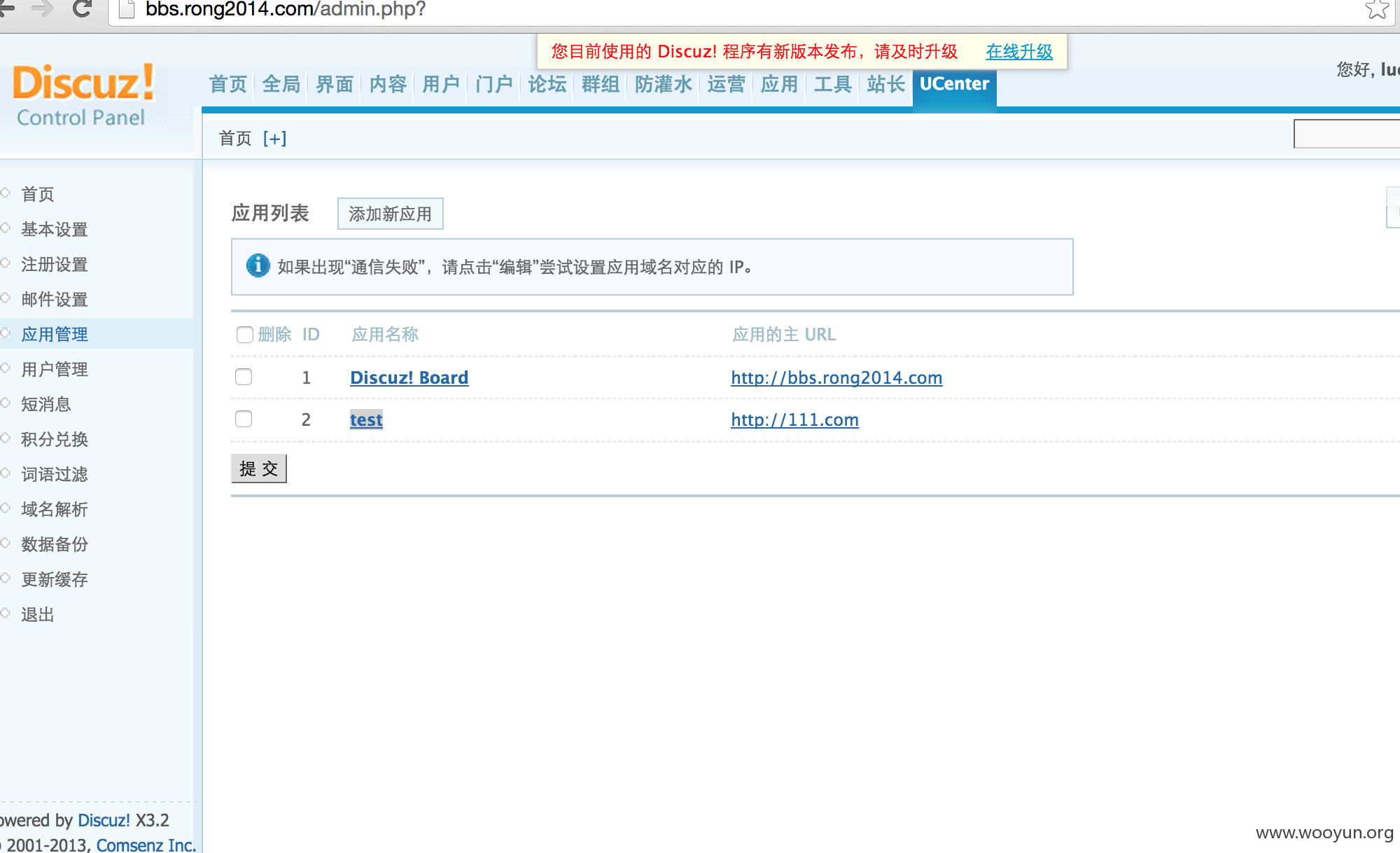Open the 运营 top navigation tab
Screen dimensions: 1400x853
(727, 85)
